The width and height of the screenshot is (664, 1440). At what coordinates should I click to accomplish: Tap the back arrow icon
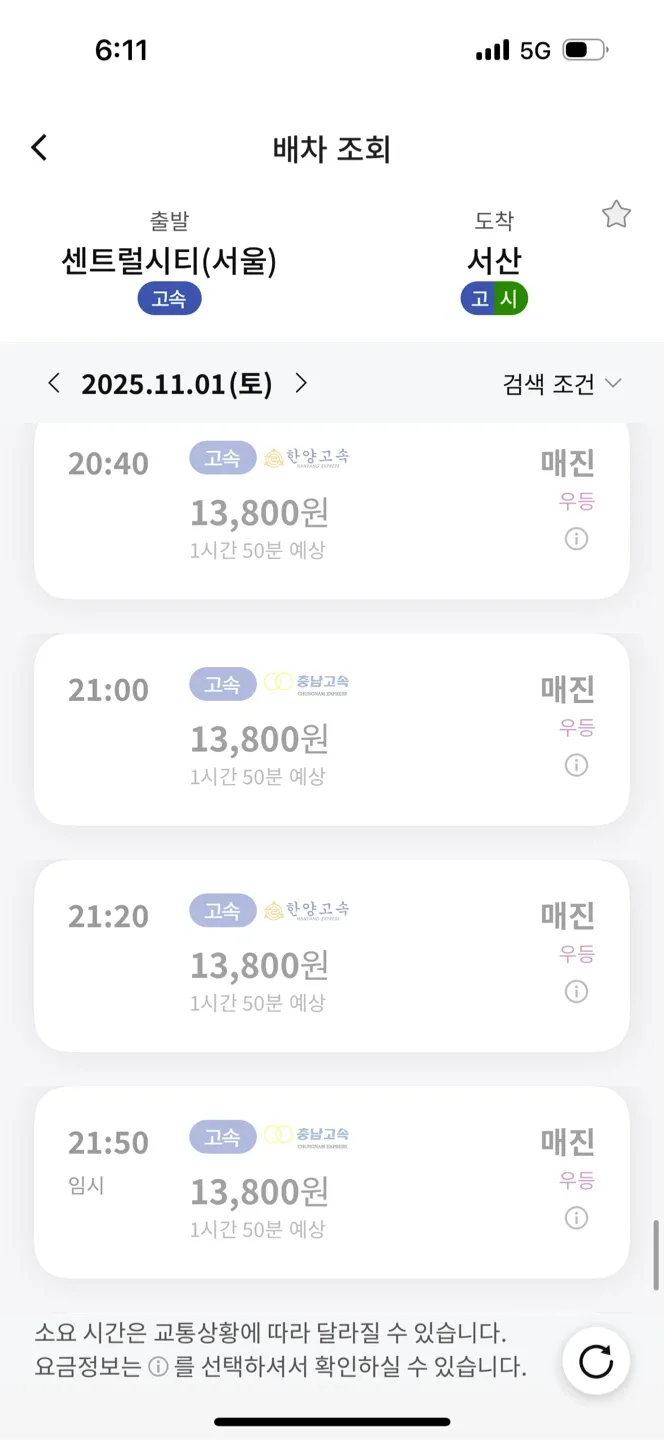pos(39,148)
